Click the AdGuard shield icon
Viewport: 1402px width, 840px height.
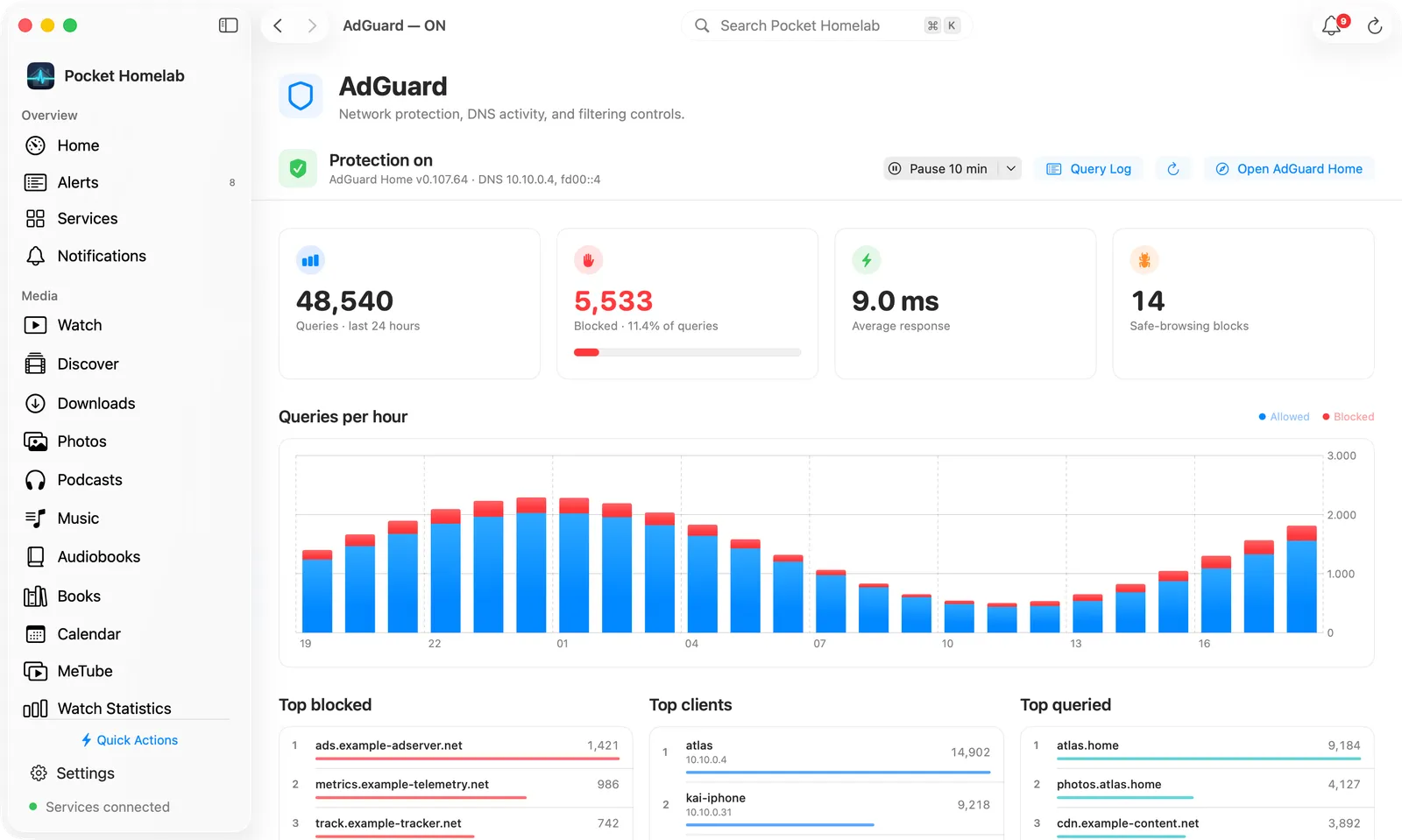[x=301, y=95]
